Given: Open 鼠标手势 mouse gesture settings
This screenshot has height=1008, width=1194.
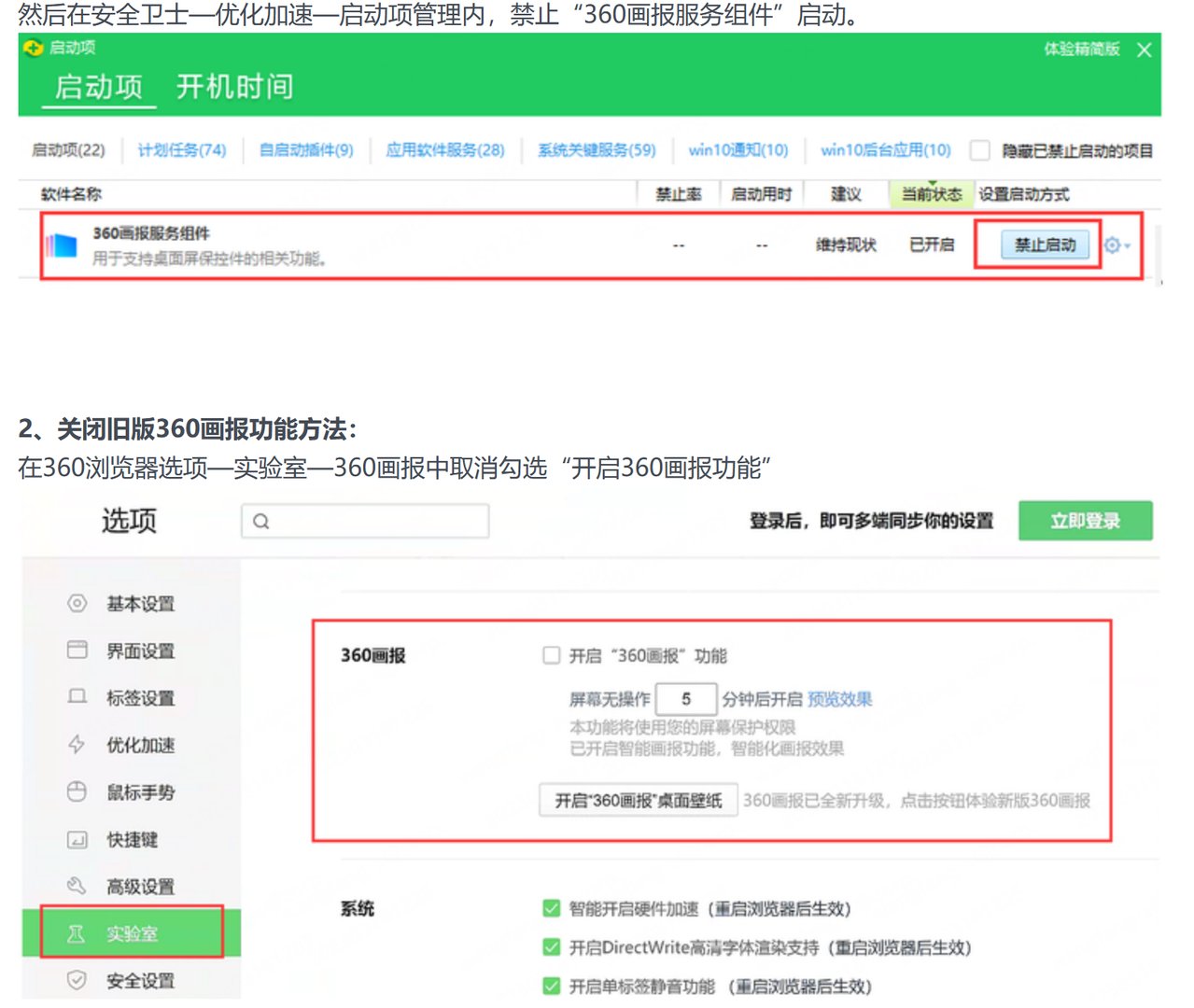Looking at the screenshot, I should [140, 792].
